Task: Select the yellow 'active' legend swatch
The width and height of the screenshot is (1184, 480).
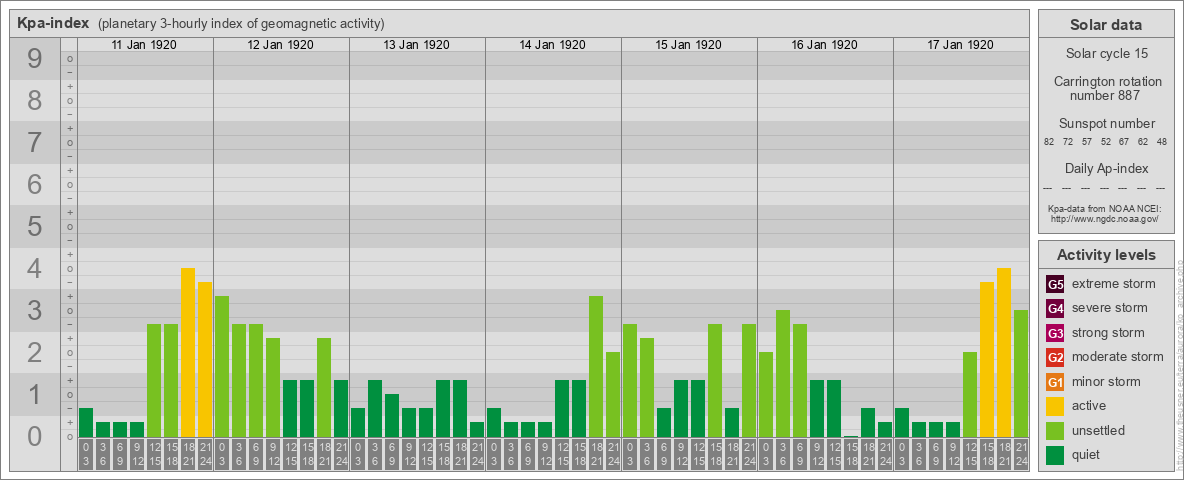Action: 1055,406
